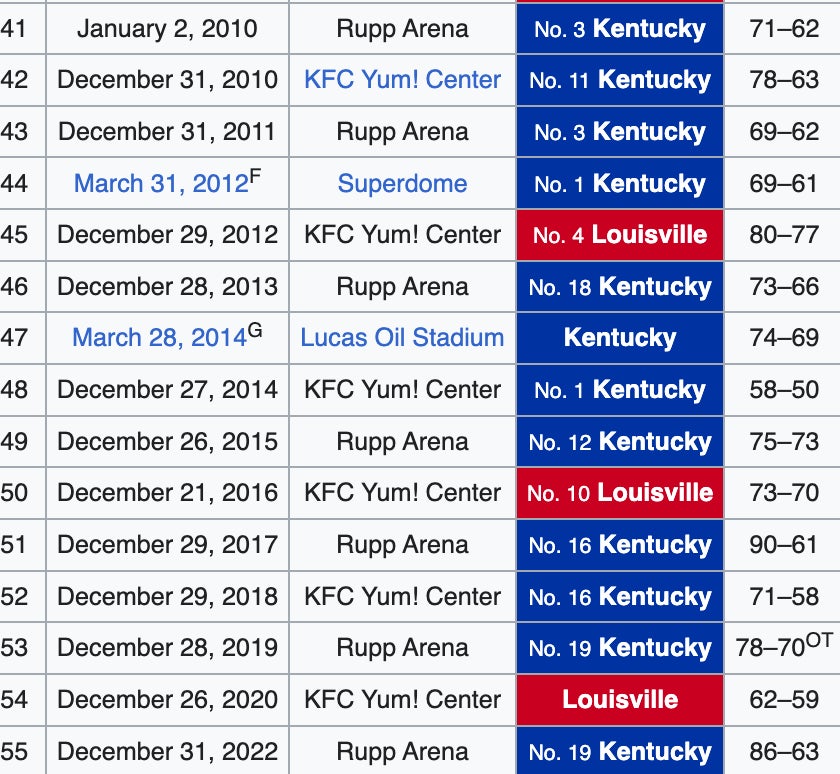Viewport: 840px width, 774px height.
Task: Select the 90–61 score cell
Action: click(784, 545)
